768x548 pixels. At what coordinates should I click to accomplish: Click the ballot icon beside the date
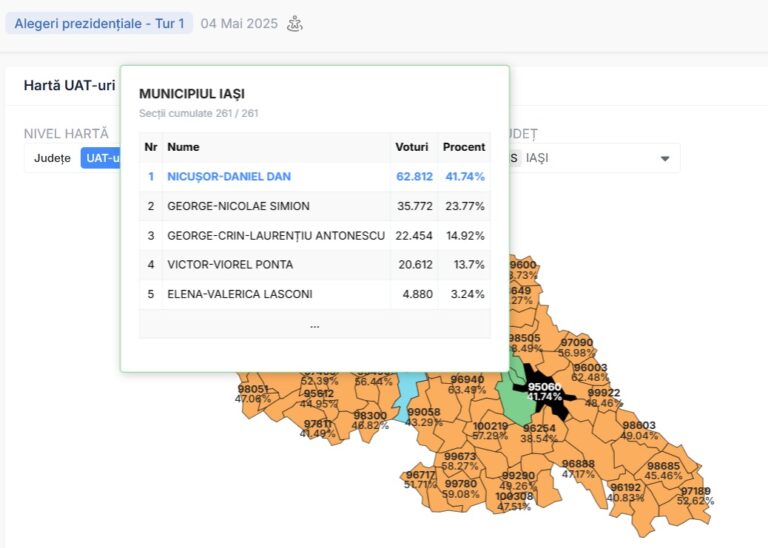(294, 23)
